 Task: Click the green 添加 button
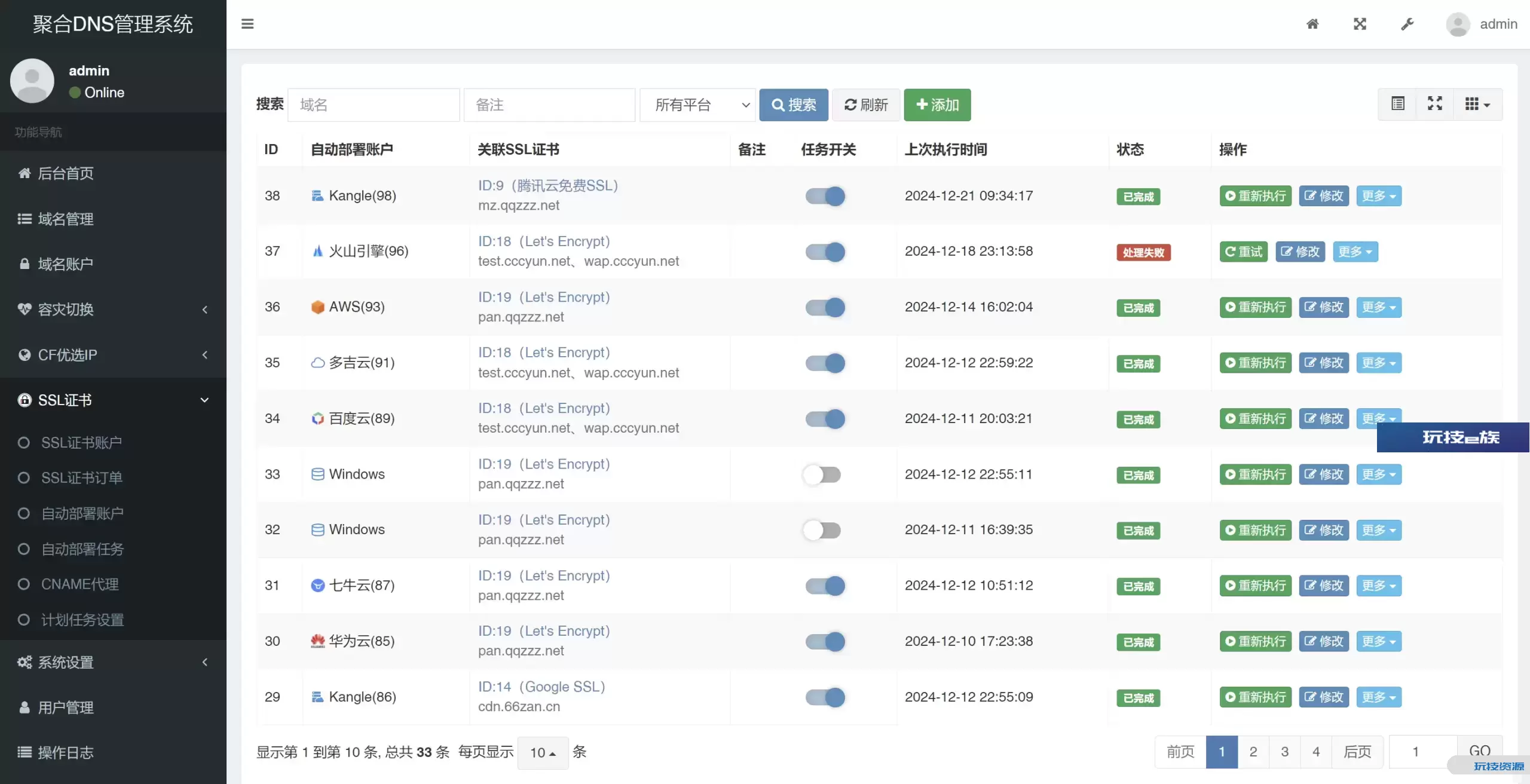tap(937, 105)
